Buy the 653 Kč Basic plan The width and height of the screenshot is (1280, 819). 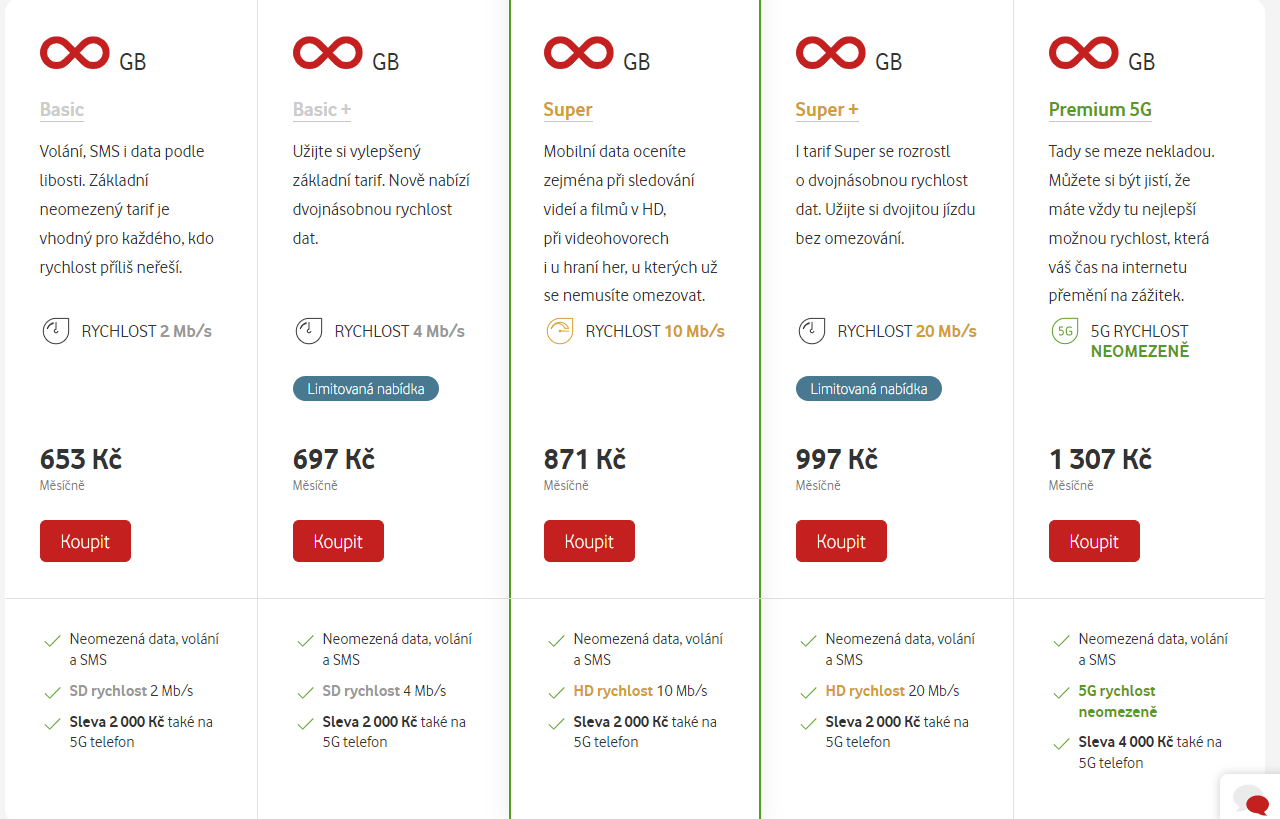(85, 541)
